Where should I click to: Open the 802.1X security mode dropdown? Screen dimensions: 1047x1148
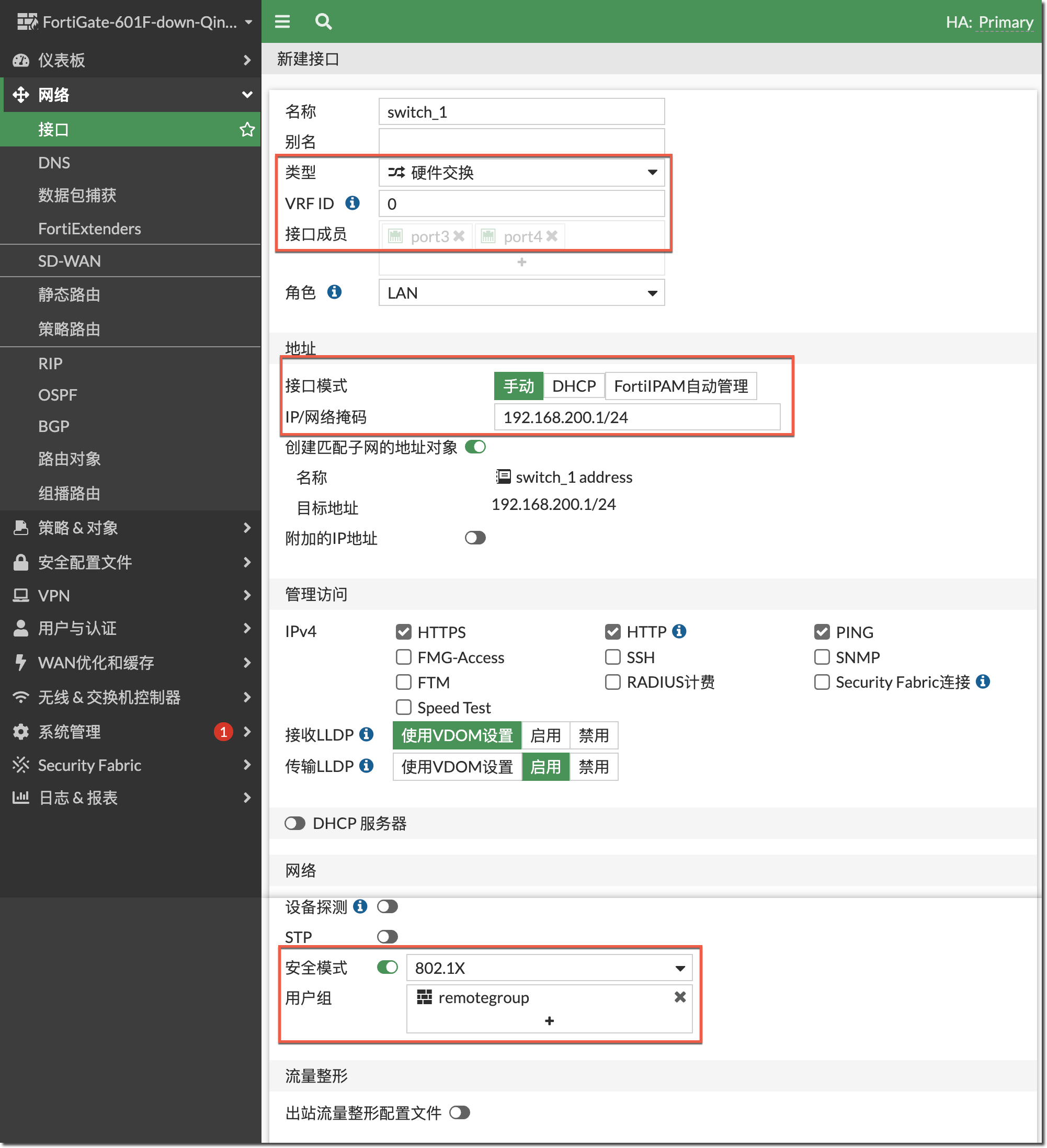(x=549, y=968)
